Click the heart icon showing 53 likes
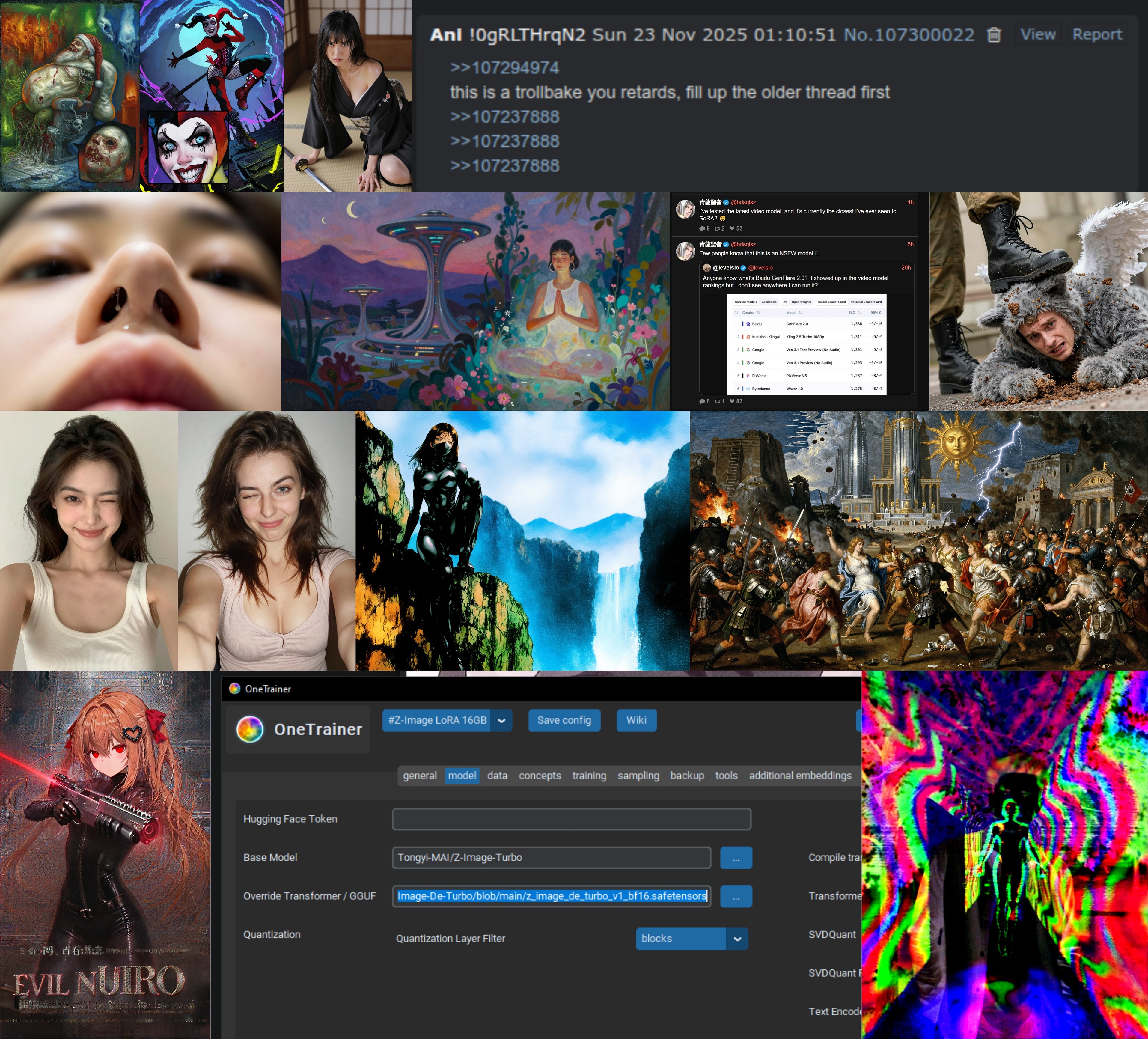Viewport: 1148px width, 1039px height. click(732, 228)
